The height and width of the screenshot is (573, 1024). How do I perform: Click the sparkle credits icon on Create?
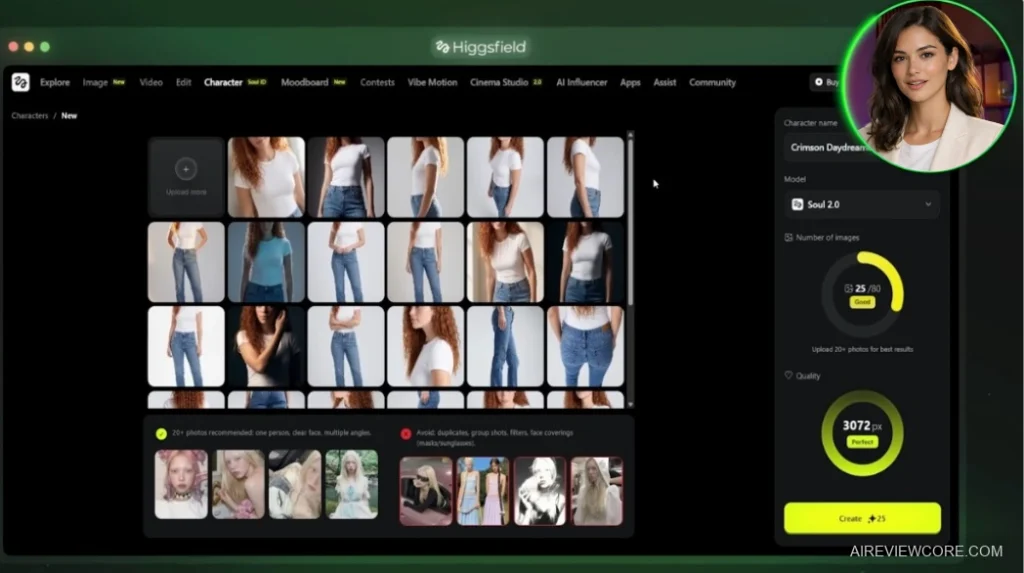(872, 519)
